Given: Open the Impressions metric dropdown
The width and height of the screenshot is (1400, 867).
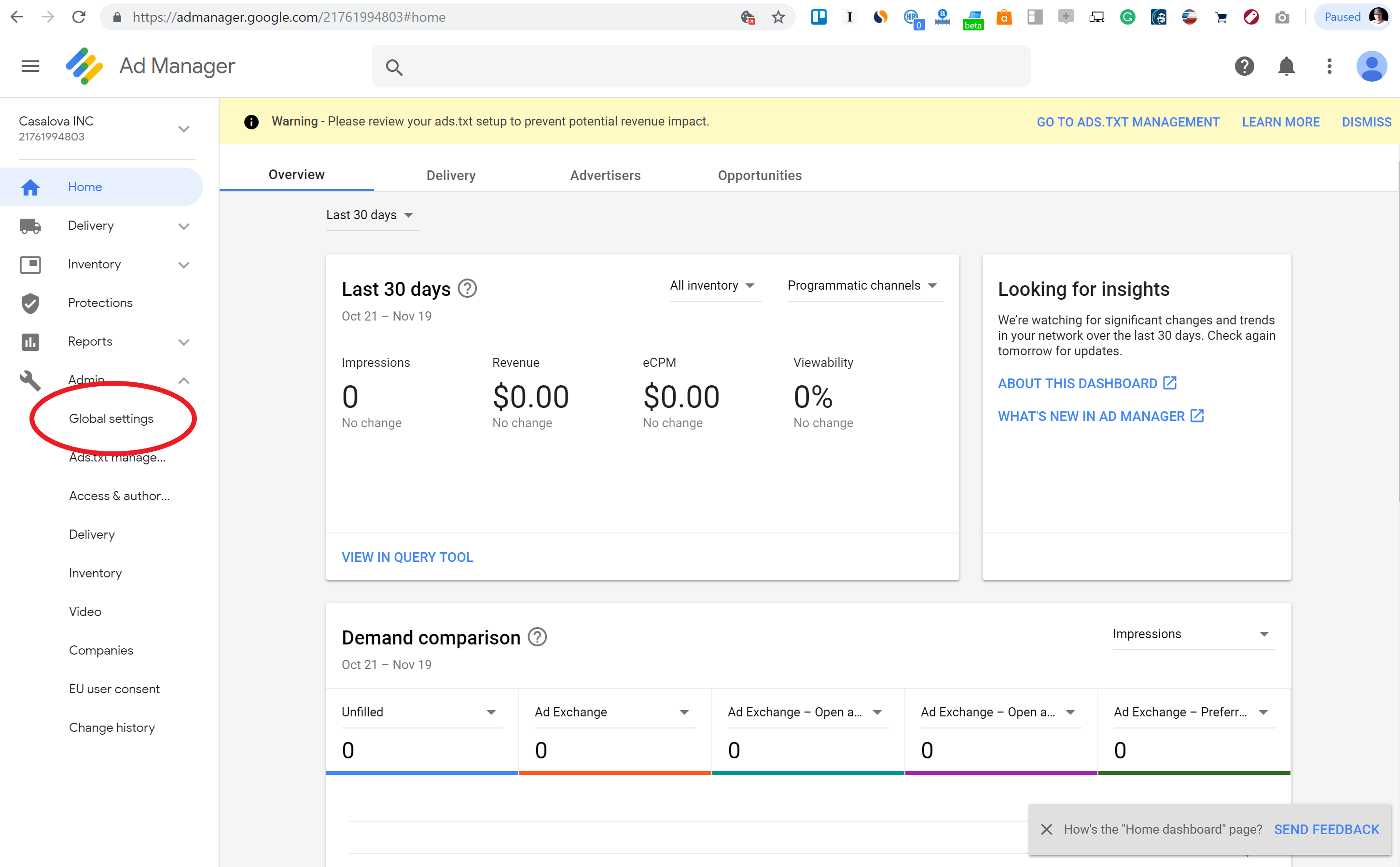Looking at the screenshot, I should point(1192,634).
